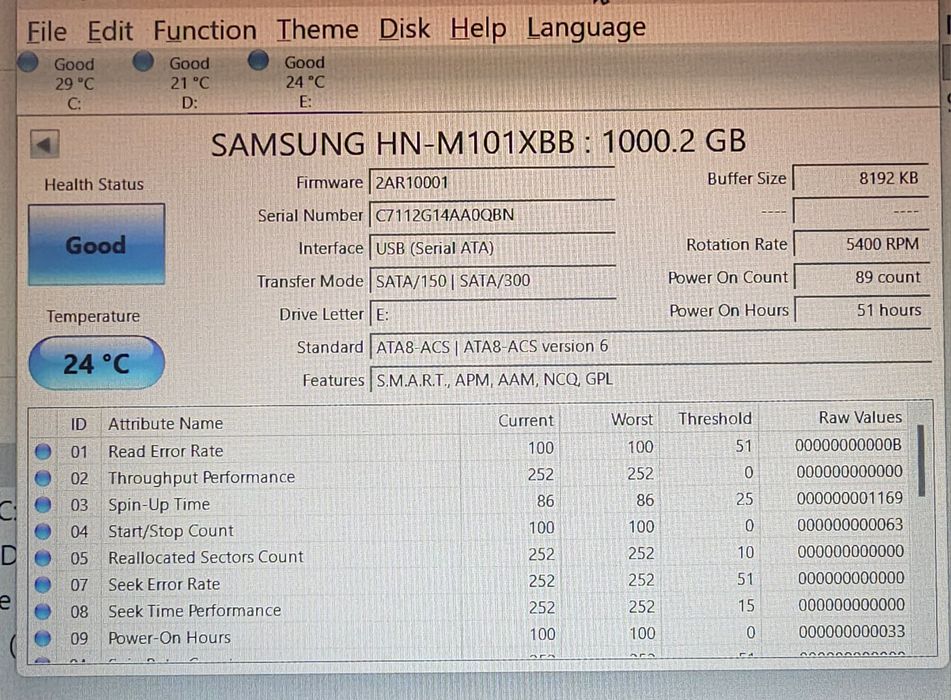The image size is (951, 700).
Task: Click the SAMSUNG HN-M101XBB disk title
Action: pyautogui.click(x=478, y=143)
